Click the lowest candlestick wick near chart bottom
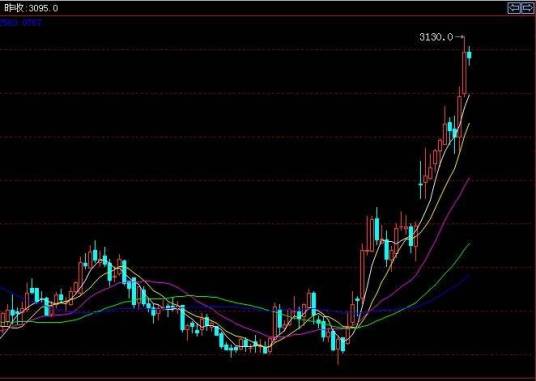Image resolution: width=536 pixels, height=381 pixels. [338, 358]
